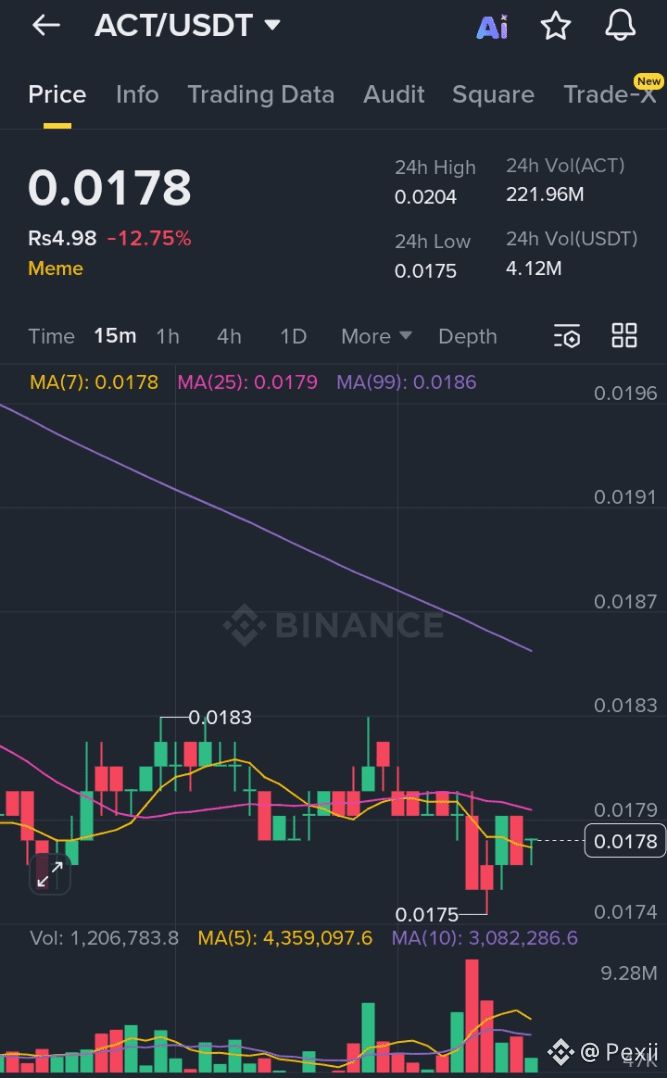Screen dimensions: 667x1078
Task: Click the Vol: 1,206,783.8 label
Action: coord(104,938)
